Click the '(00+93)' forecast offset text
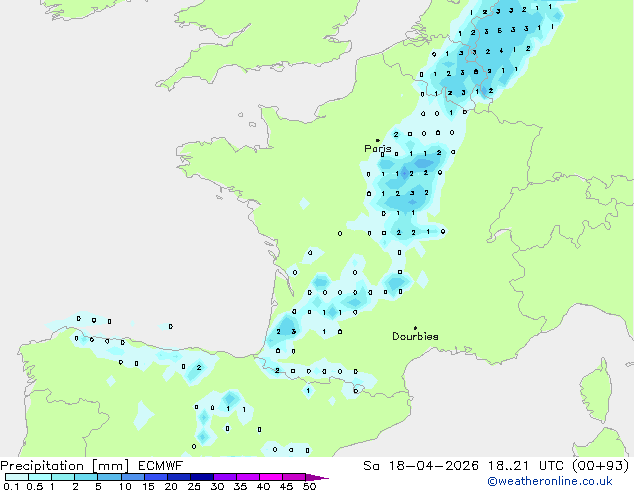The width and height of the screenshot is (634, 490). tap(601, 466)
